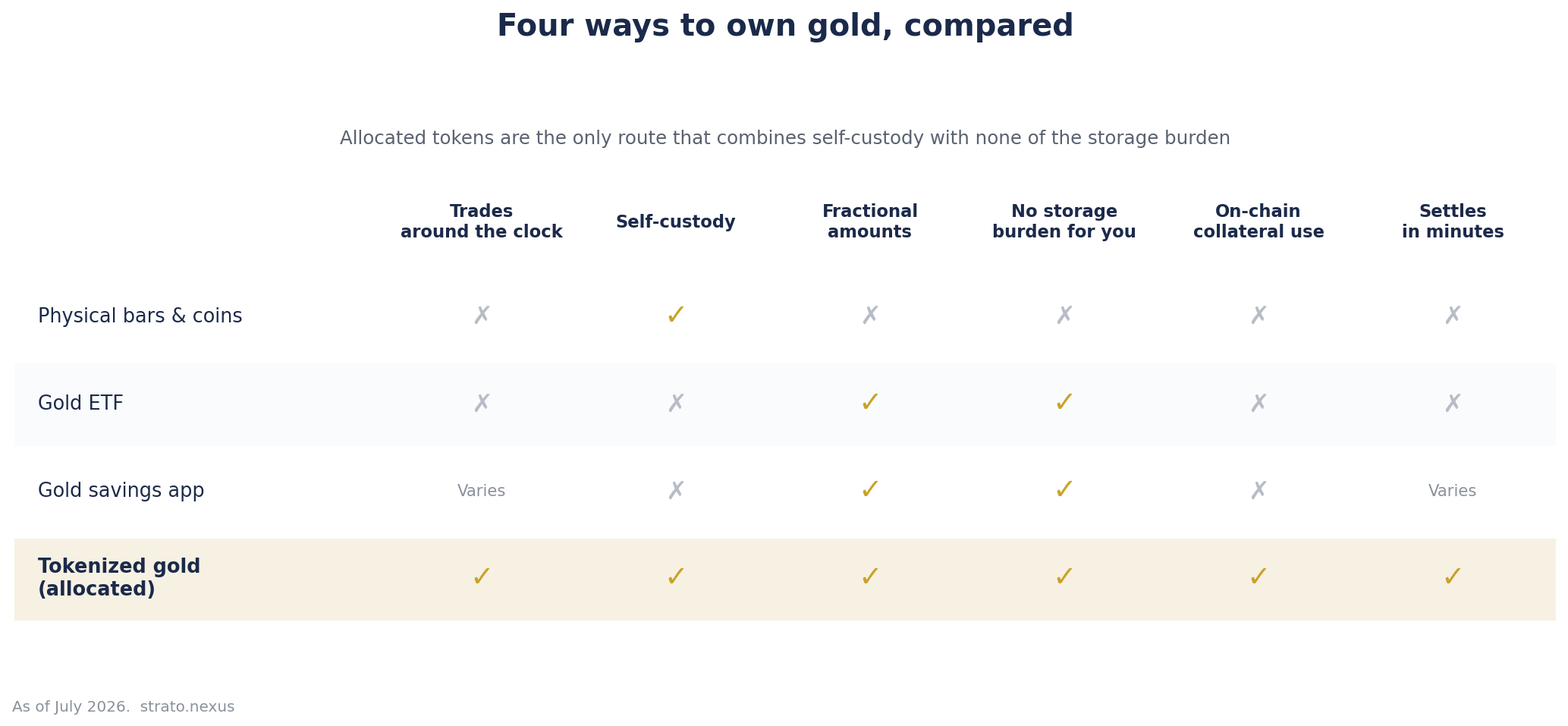Screen dimensions: 1568x726
Task: Click the 'Varies' text under Trades around the clock
Action: pos(481,491)
